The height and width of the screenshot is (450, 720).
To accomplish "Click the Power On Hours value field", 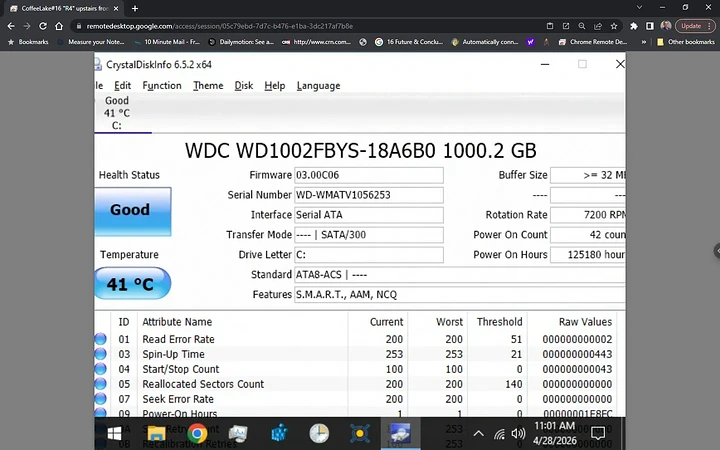I will (x=588, y=254).
